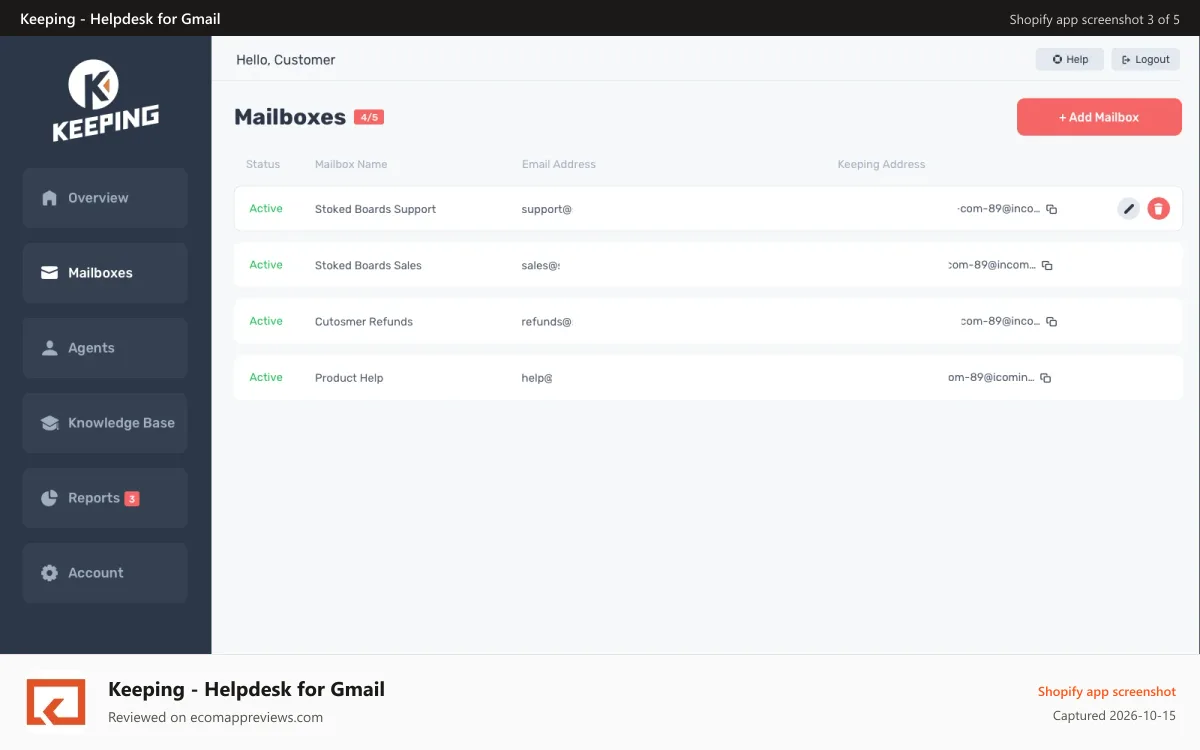Click the refunds@ email address
Viewport: 1200px width, 750px height.
[x=547, y=321]
